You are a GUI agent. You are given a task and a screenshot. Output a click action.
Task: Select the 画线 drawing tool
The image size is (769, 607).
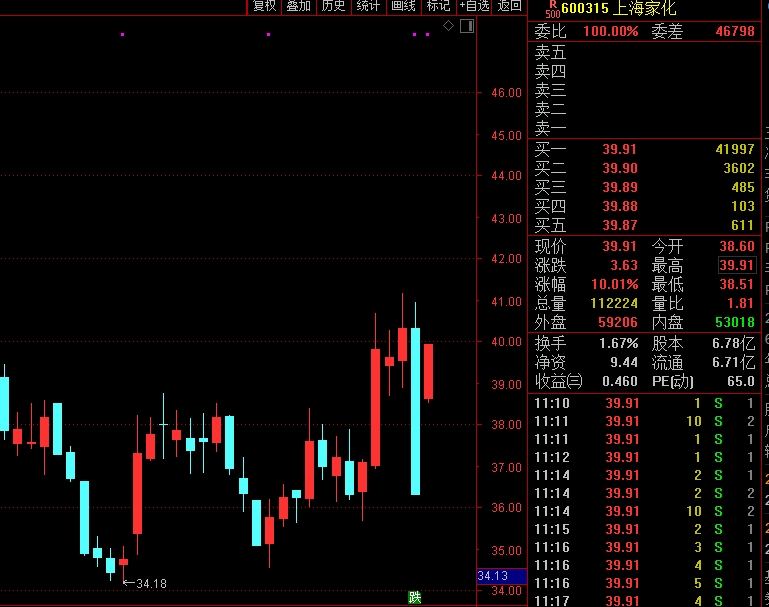point(403,6)
